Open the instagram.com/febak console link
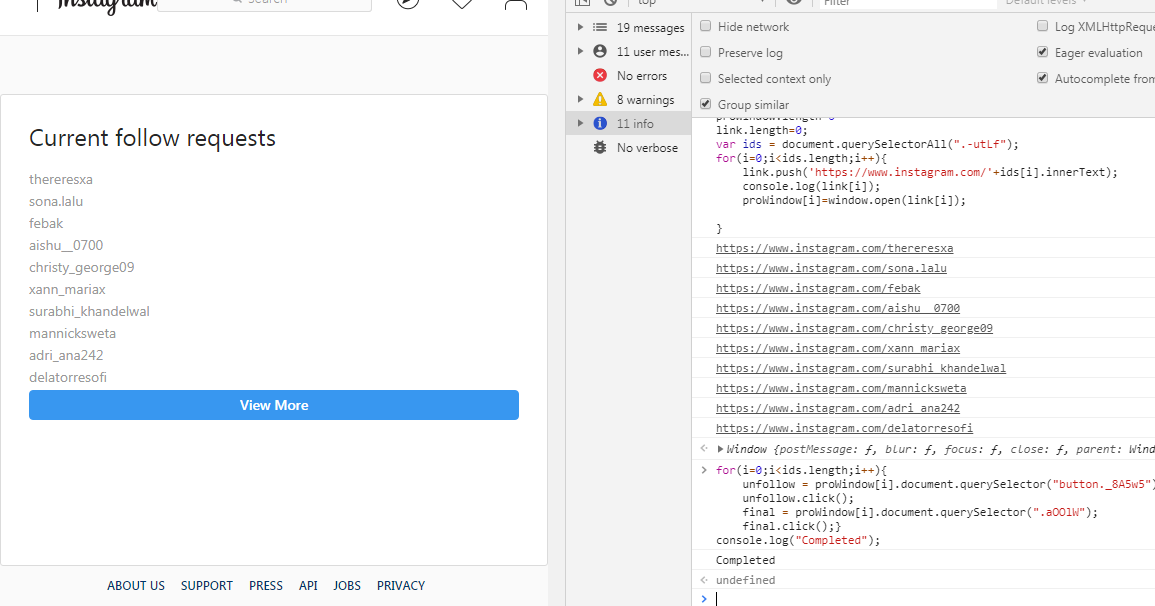 tap(818, 288)
